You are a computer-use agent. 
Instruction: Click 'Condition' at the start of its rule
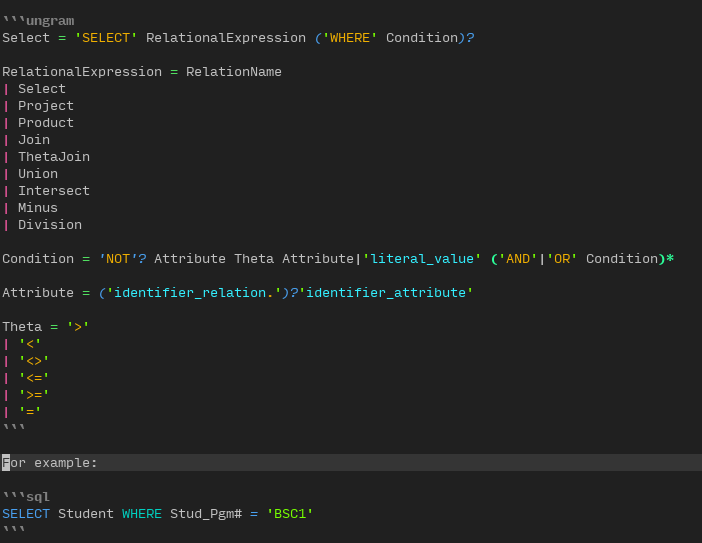click(x=38, y=259)
